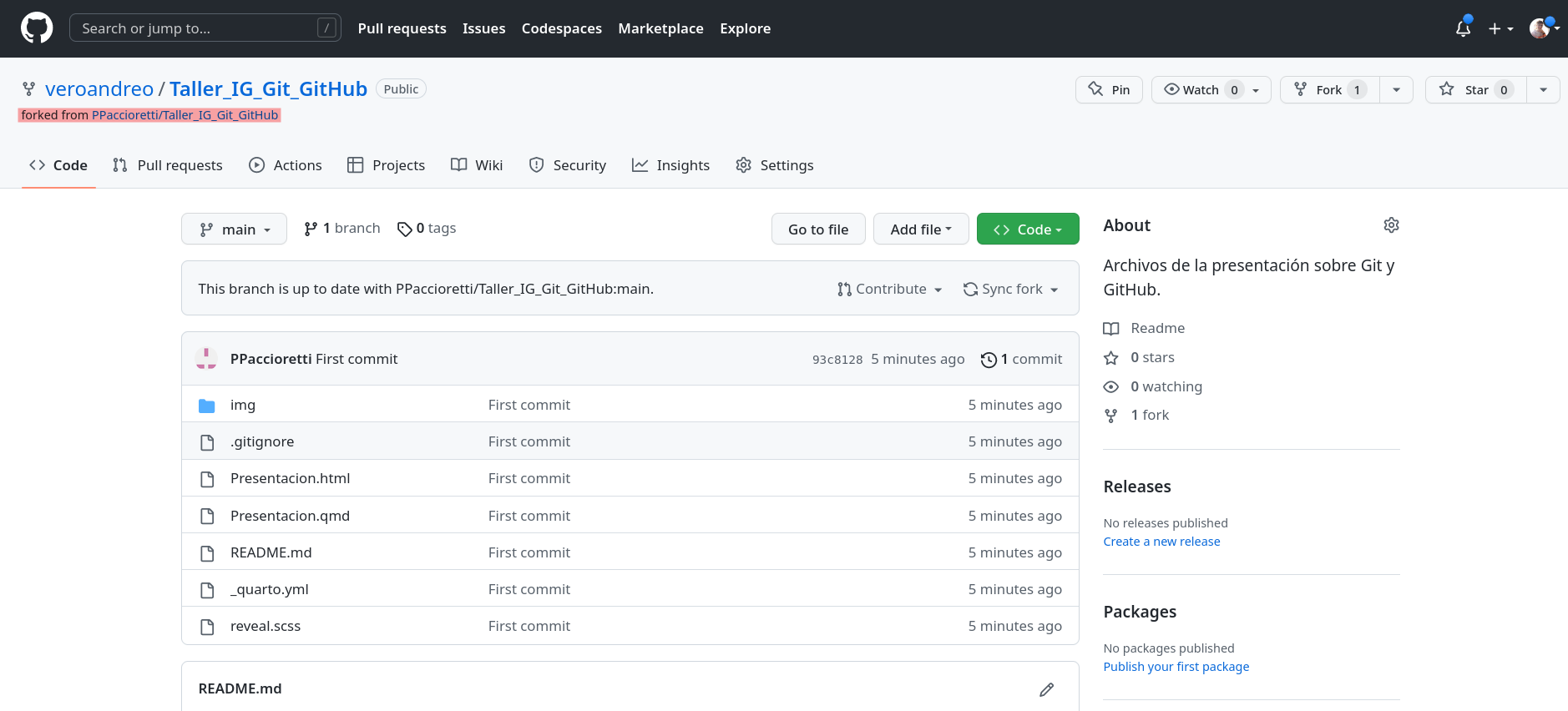
Task: Click the GitHub Octocat logo
Action: (37, 28)
